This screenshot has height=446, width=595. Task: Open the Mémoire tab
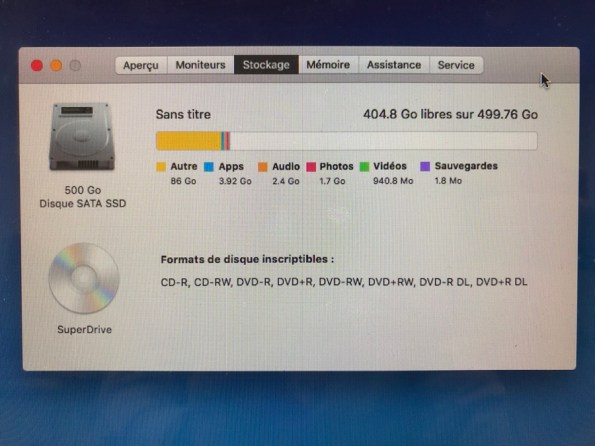coord(328,65)
